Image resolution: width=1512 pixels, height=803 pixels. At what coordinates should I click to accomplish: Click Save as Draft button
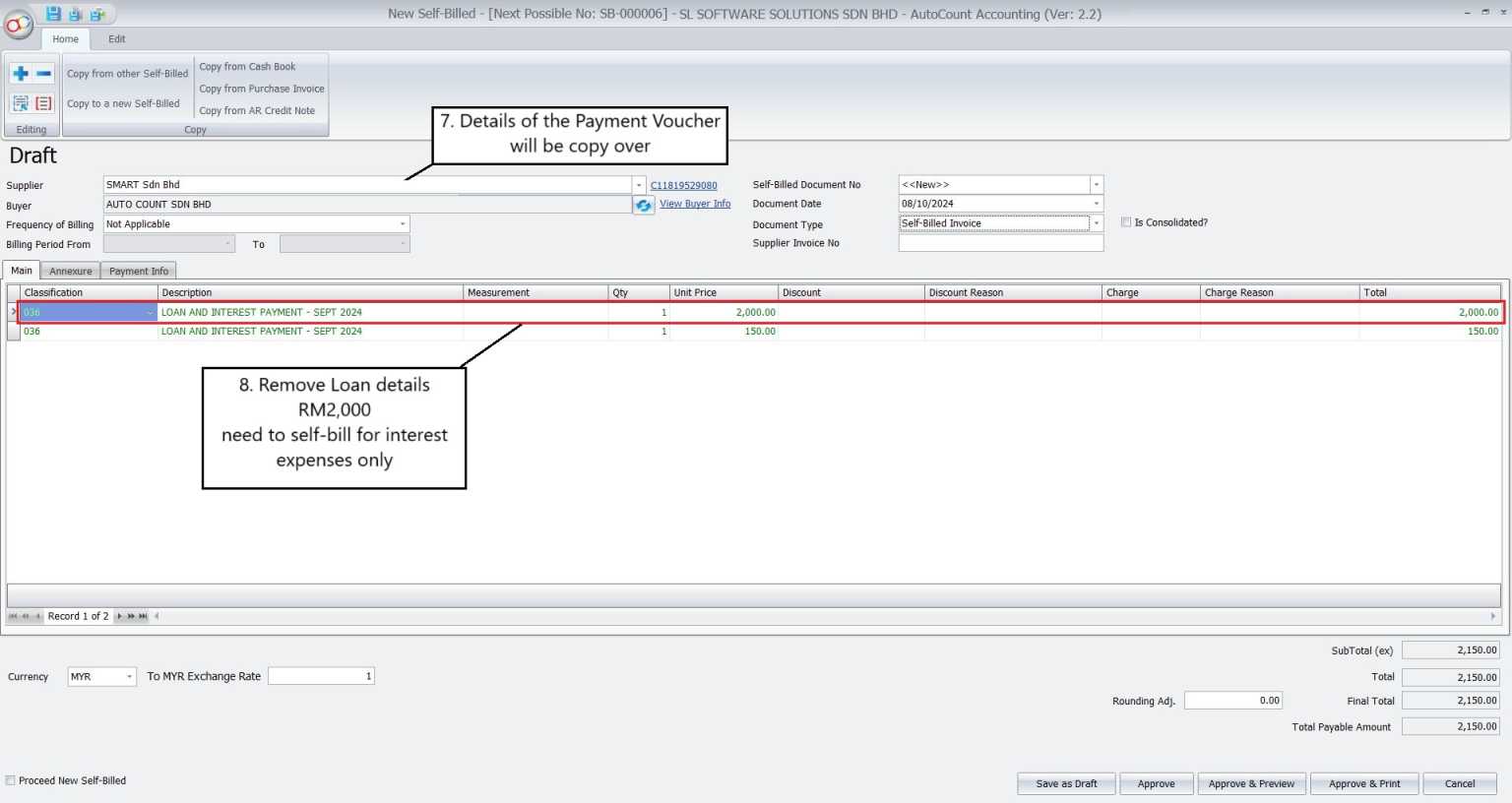(1066, 783)
